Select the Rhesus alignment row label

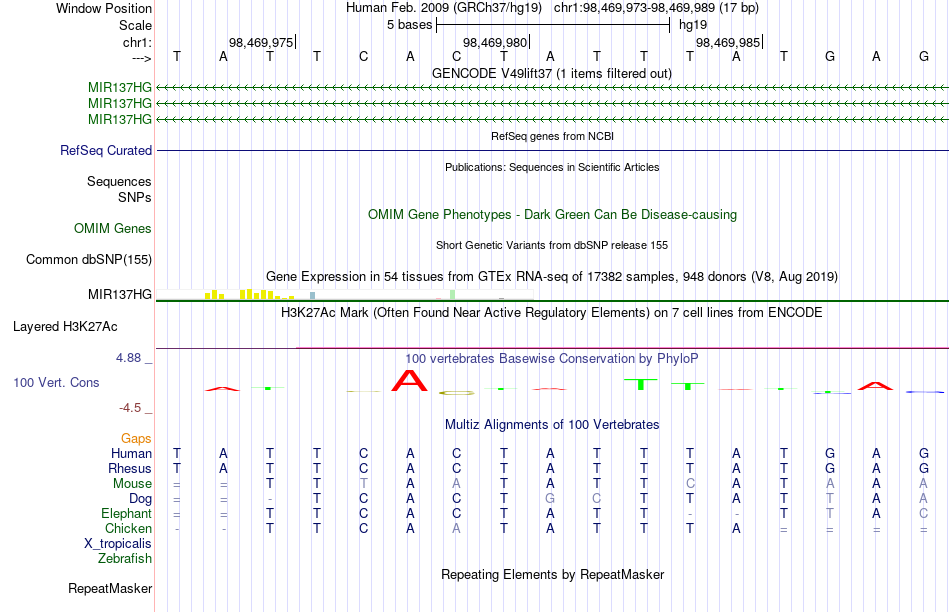pyautogui.click(x=130, y=468)
